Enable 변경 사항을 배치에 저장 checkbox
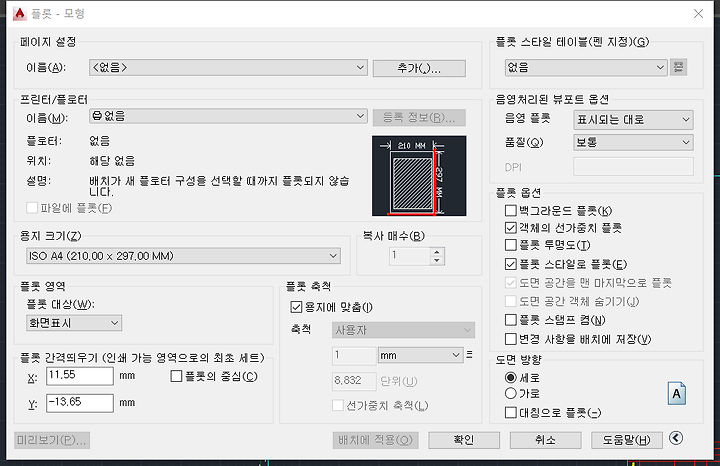720x466 pixels. click(511, 339)
